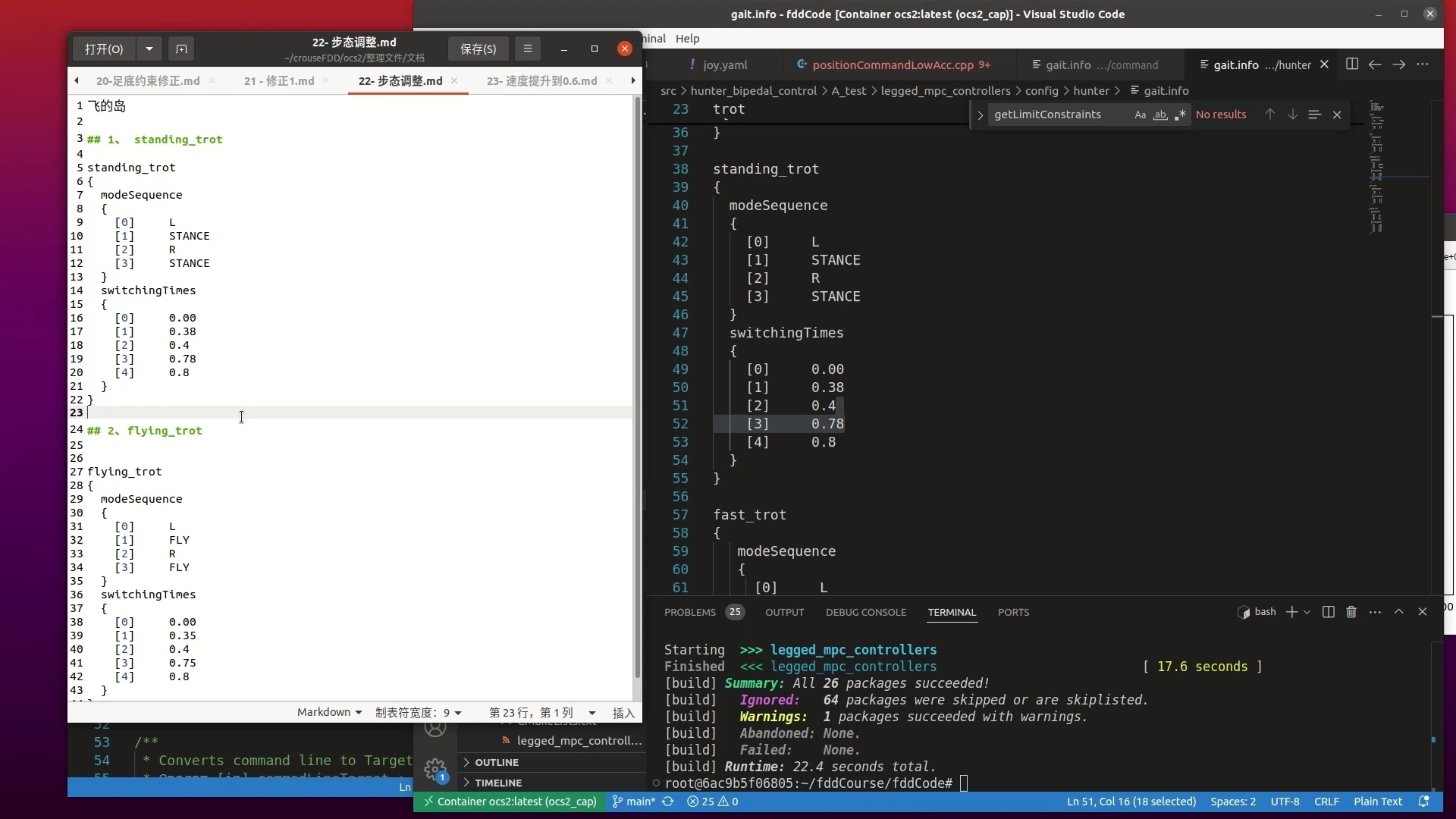Click the 打开(O) open button
This screenshot has height=819, width=1456.
point(104,49)
